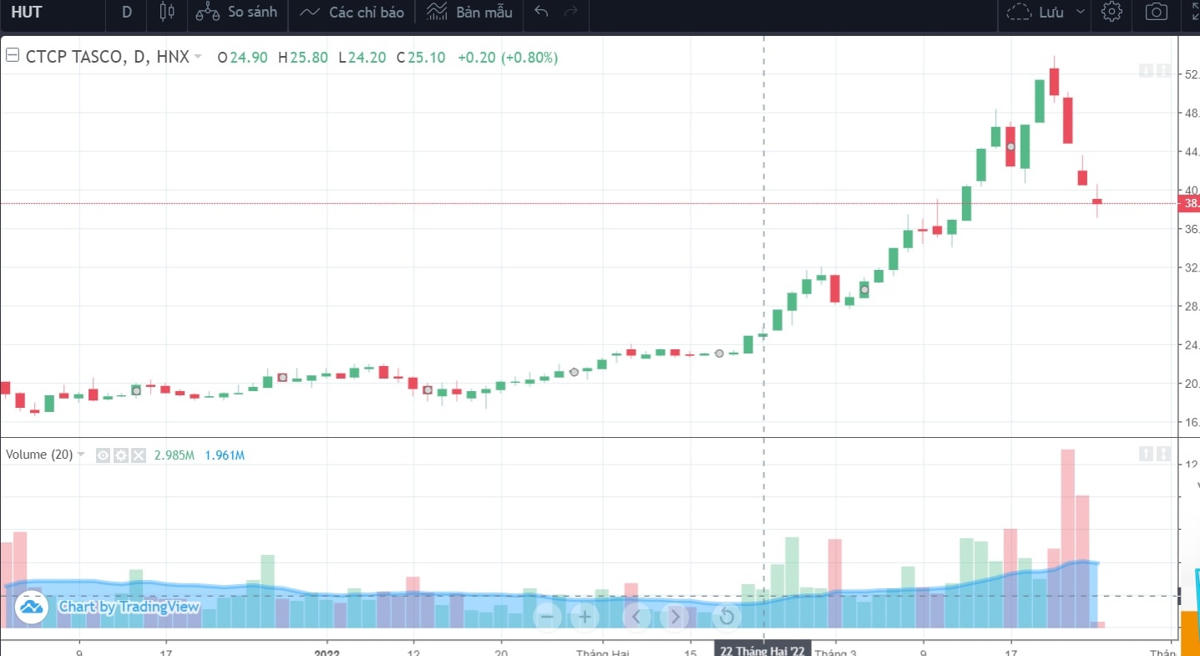Reset the chart view
This screenshot has height=656, width=1200.
pyautogui.click(x=727, y=616)
